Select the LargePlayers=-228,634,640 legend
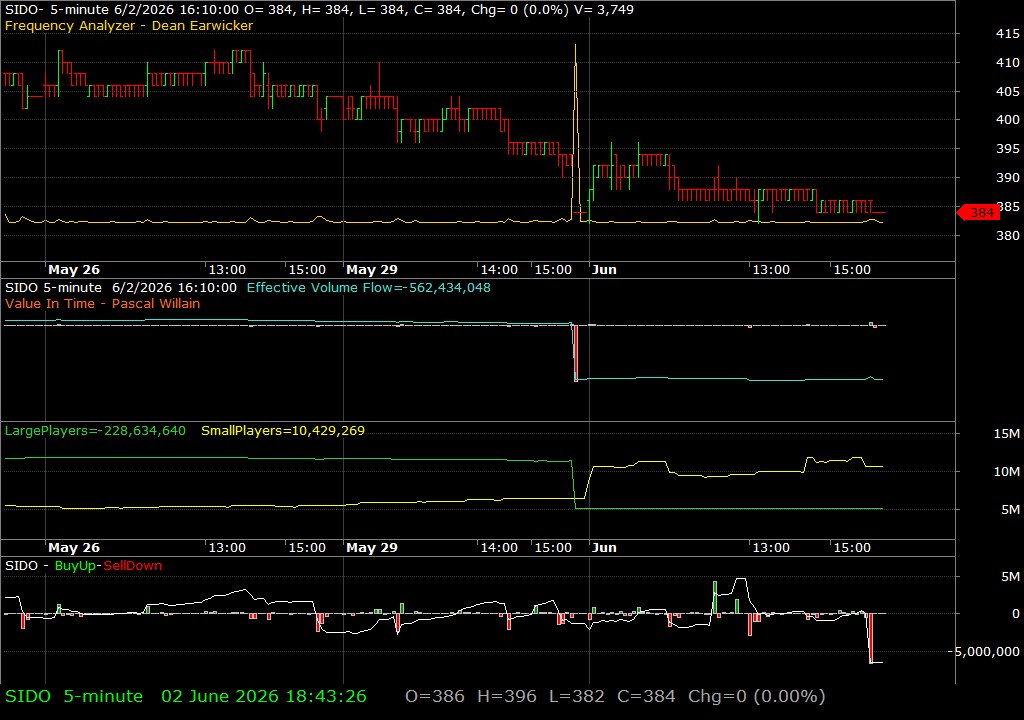Image resolution: width=1024 pixels, height=720 pixels. pos(95,431)
